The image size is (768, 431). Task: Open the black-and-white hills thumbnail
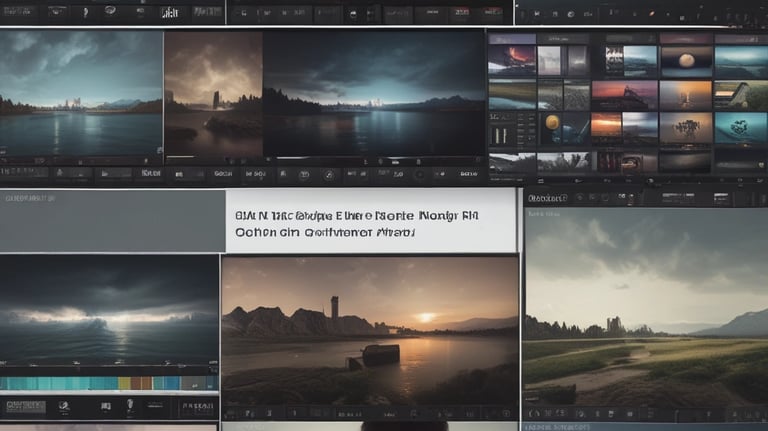[512, 162]
